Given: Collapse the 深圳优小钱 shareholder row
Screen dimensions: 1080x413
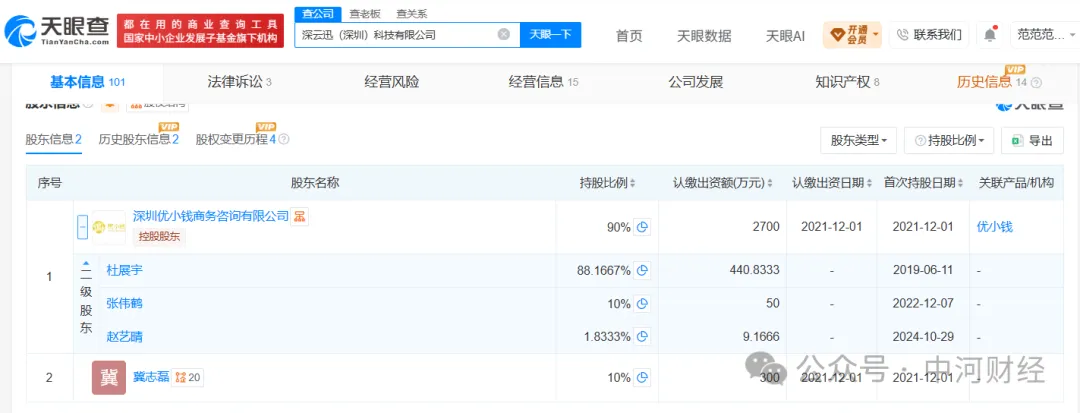Looking at the screenshot, I should [82, 227].
